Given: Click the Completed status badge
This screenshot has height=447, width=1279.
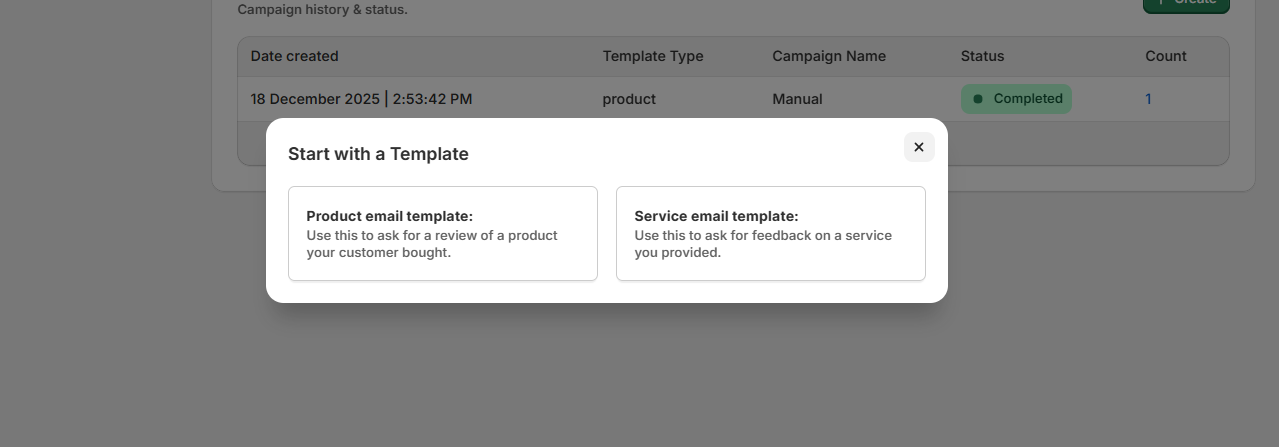Looking at the screenshot, I should click(x=1016, y=99).
